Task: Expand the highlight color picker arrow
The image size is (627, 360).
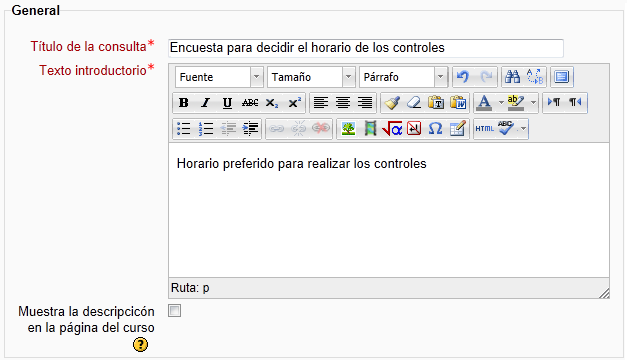Action: pyautogui.click(x=533, y=103)
